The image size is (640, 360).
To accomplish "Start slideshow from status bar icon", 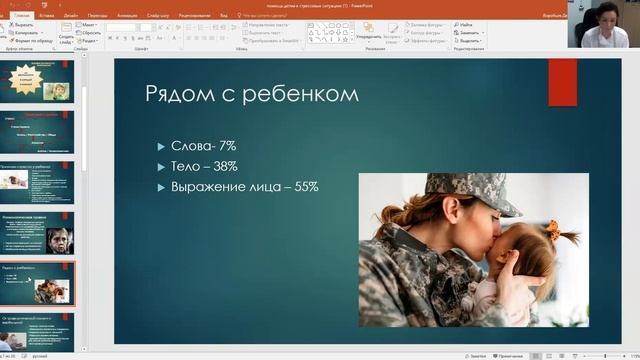I will click(x=575, y=356).
